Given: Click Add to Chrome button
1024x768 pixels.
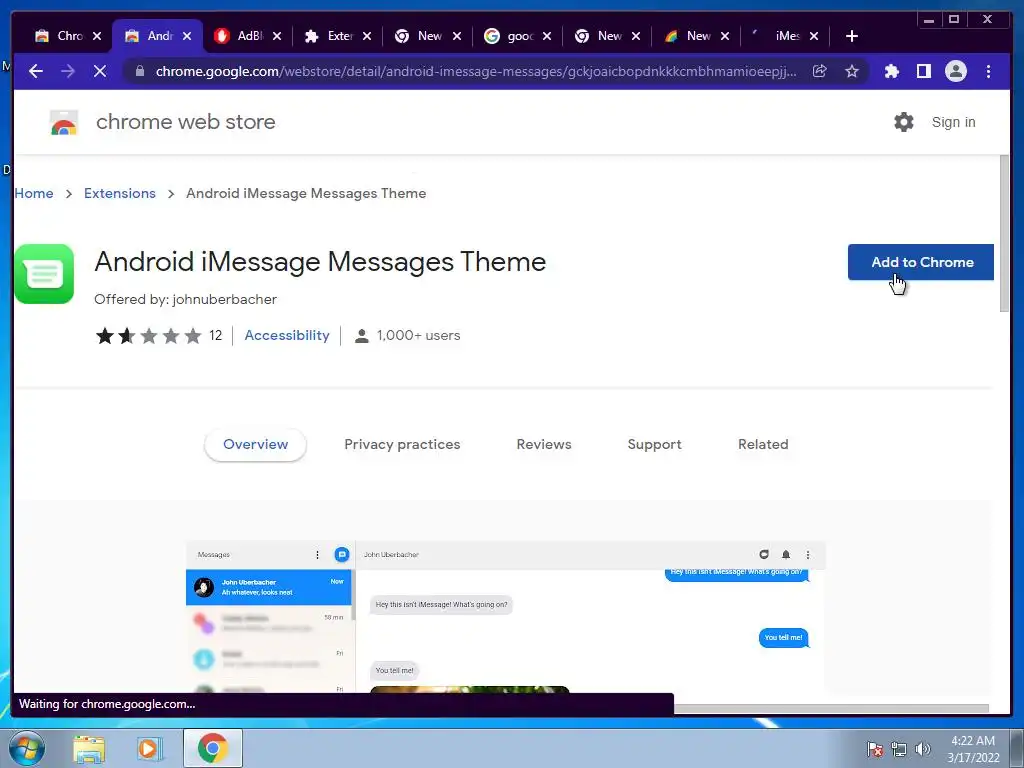Looking at the screenshot, I should pyautogui.click(x=921, y=262).
